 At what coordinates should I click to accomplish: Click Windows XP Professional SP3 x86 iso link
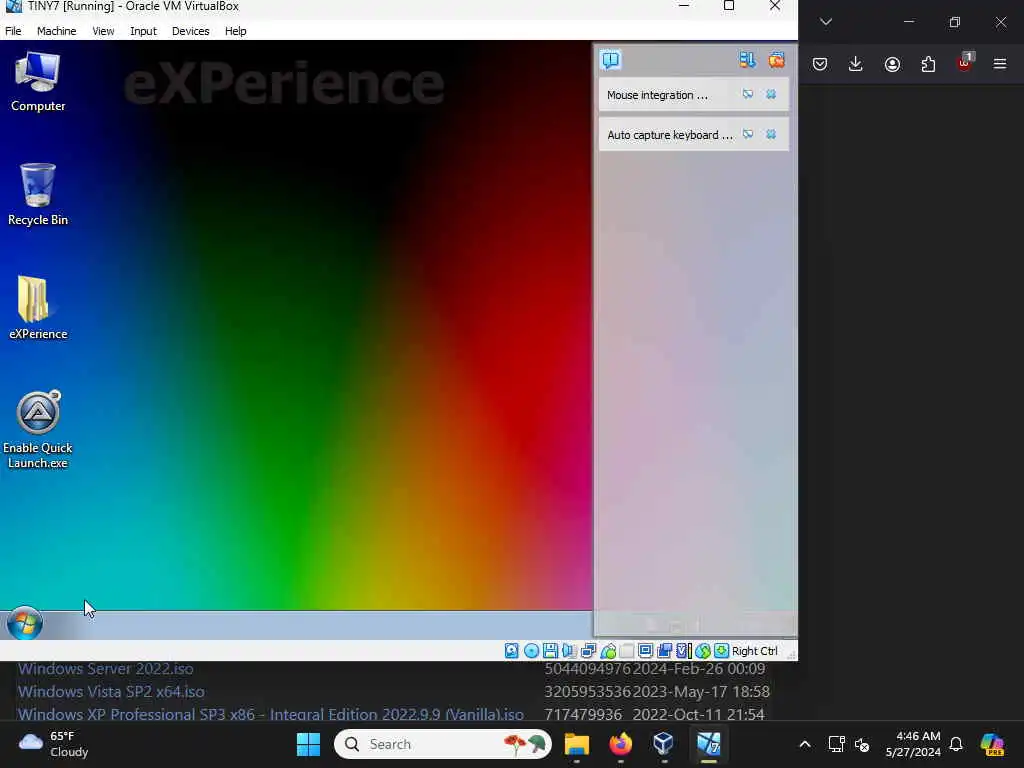coord(270,714)
